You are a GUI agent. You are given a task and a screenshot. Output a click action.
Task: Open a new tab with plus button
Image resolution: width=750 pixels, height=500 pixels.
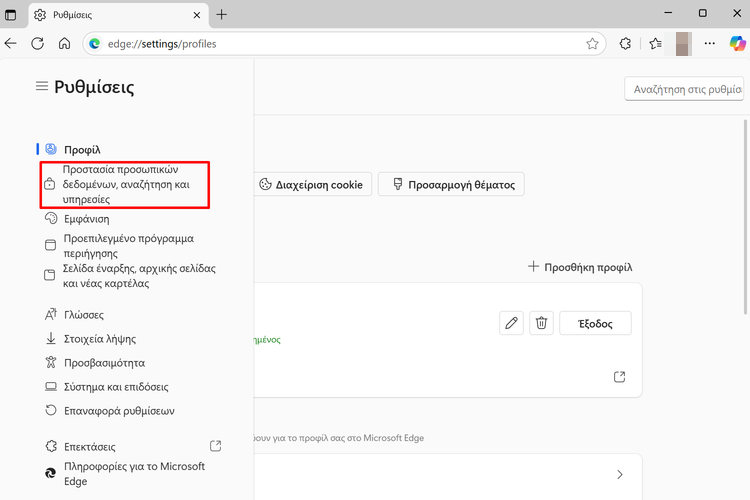click(x=221, y=15)
